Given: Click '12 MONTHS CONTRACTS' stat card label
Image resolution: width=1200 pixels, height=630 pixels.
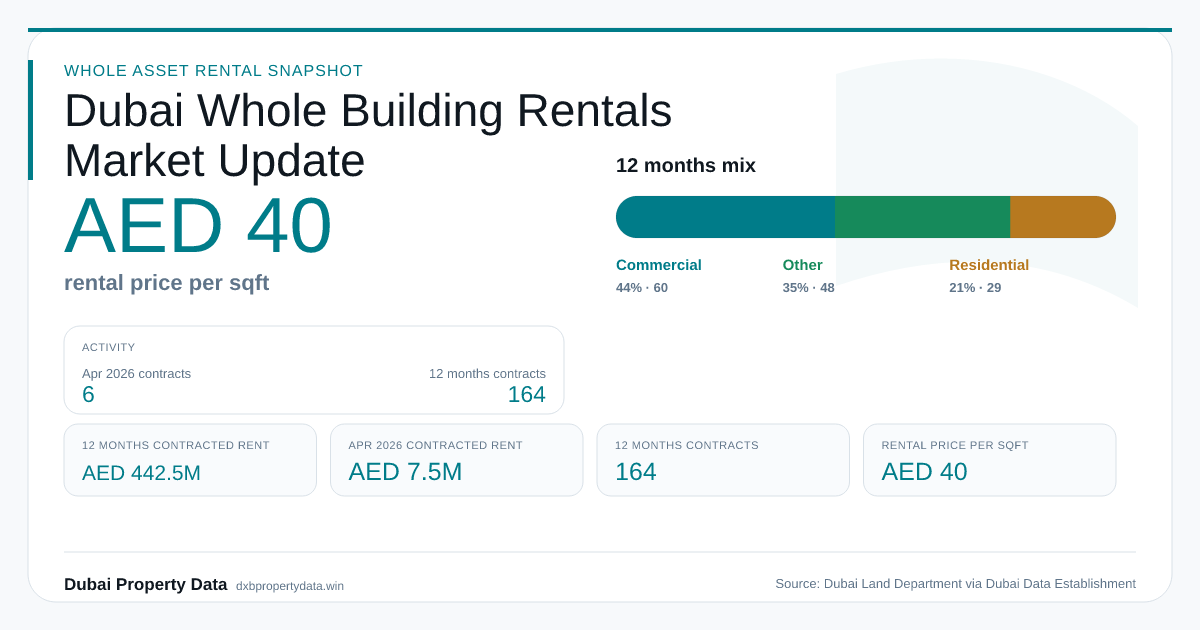Looking at the screenshot, I should coord(687,445).
